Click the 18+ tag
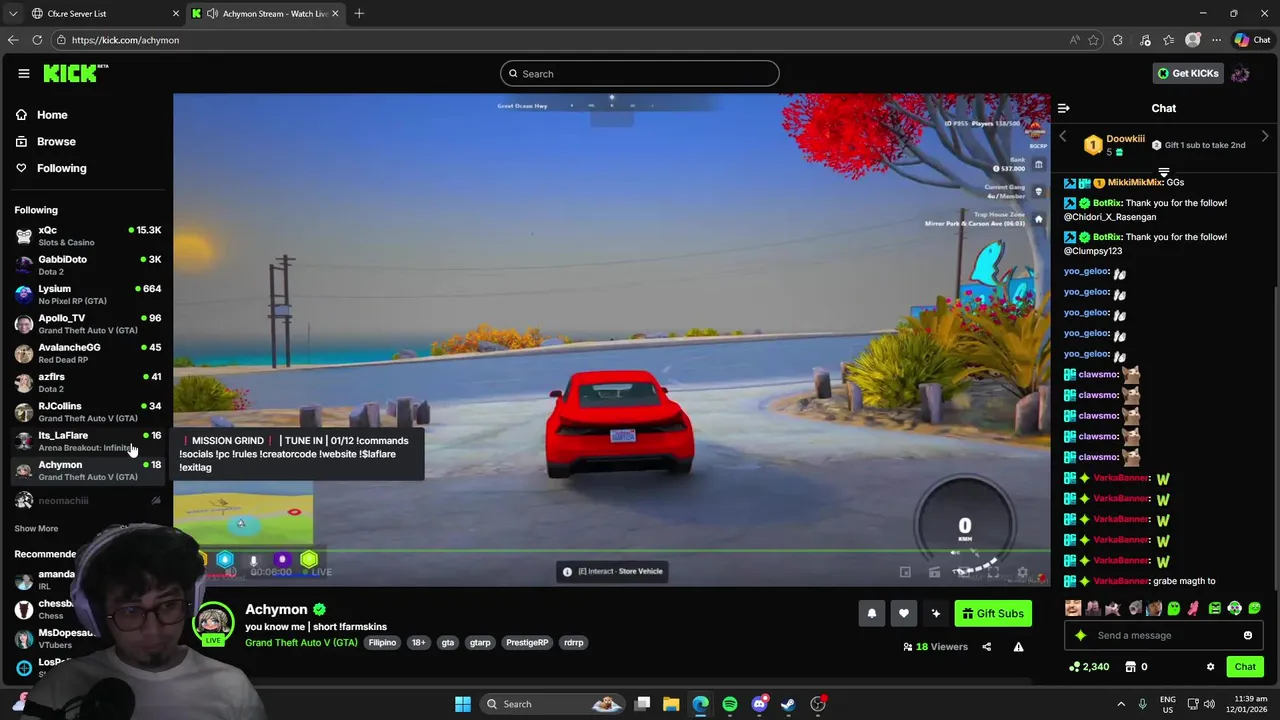The width and height of the screenshot is (1280, 720). point(418,643)
